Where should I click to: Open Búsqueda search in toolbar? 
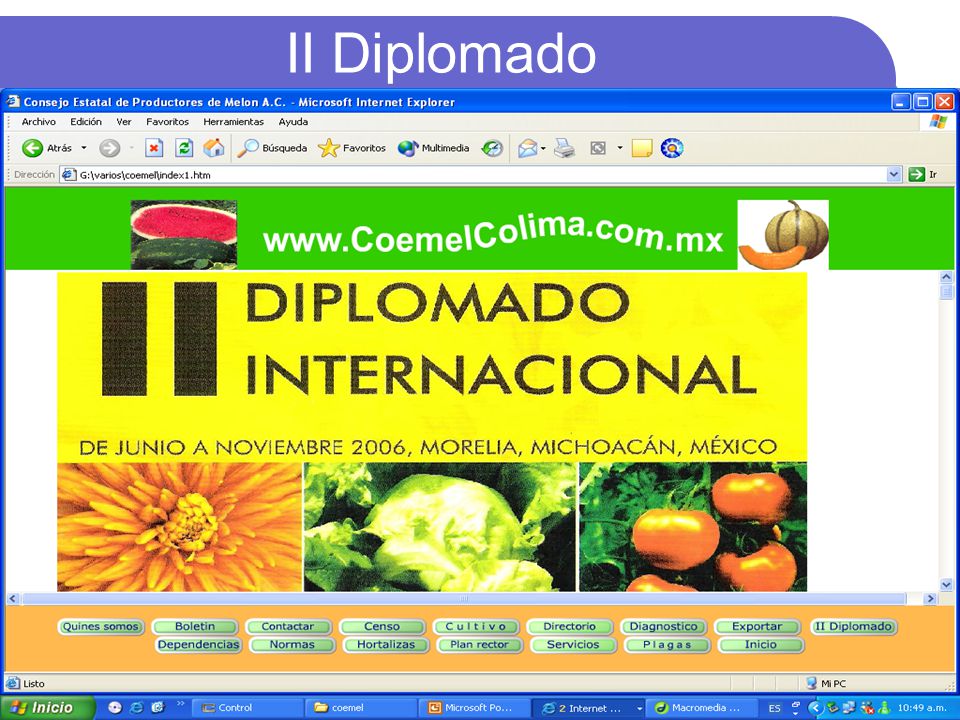pos(272,148)
